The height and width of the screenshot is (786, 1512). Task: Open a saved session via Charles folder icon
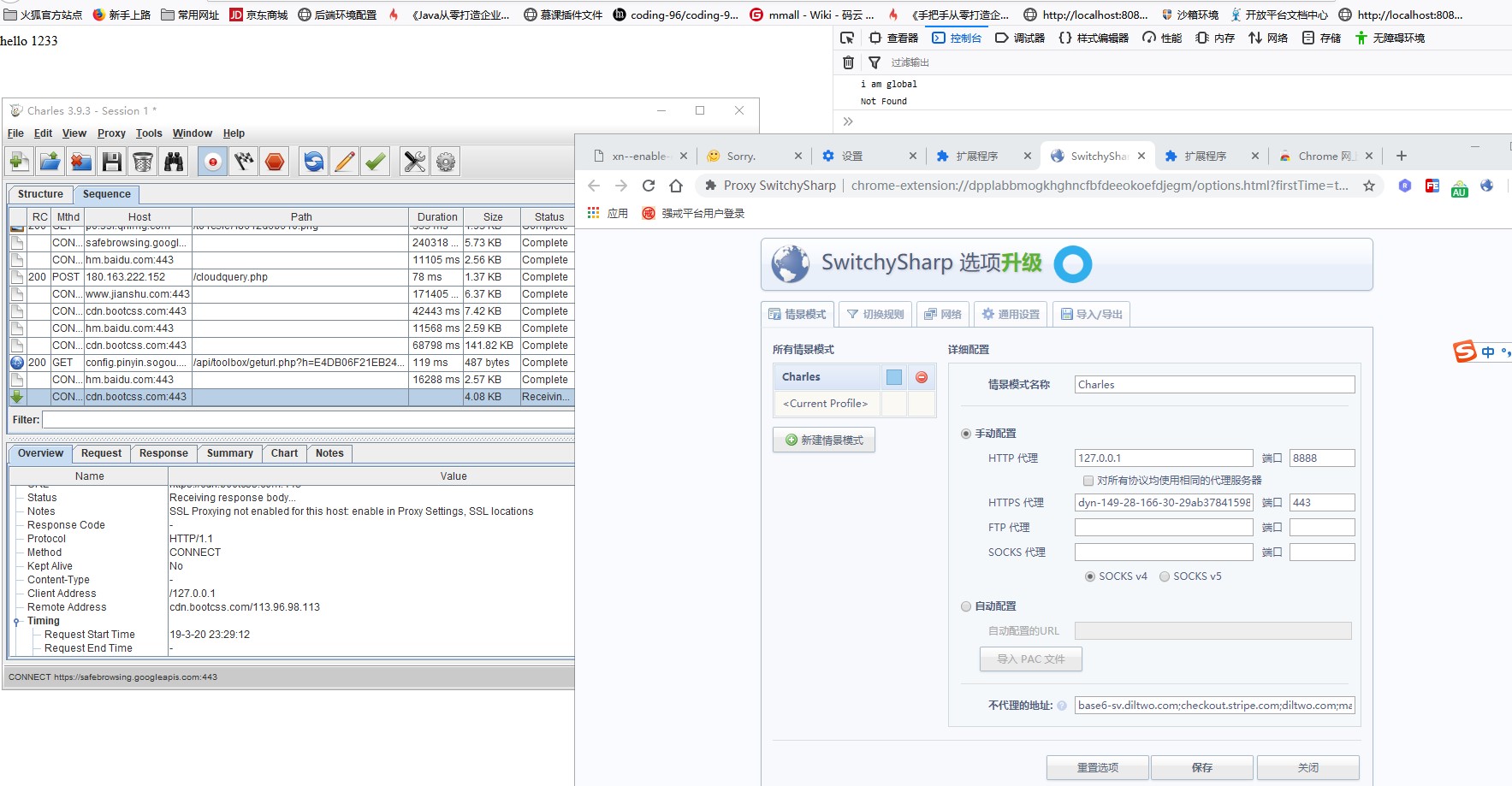tap(50, 162)
